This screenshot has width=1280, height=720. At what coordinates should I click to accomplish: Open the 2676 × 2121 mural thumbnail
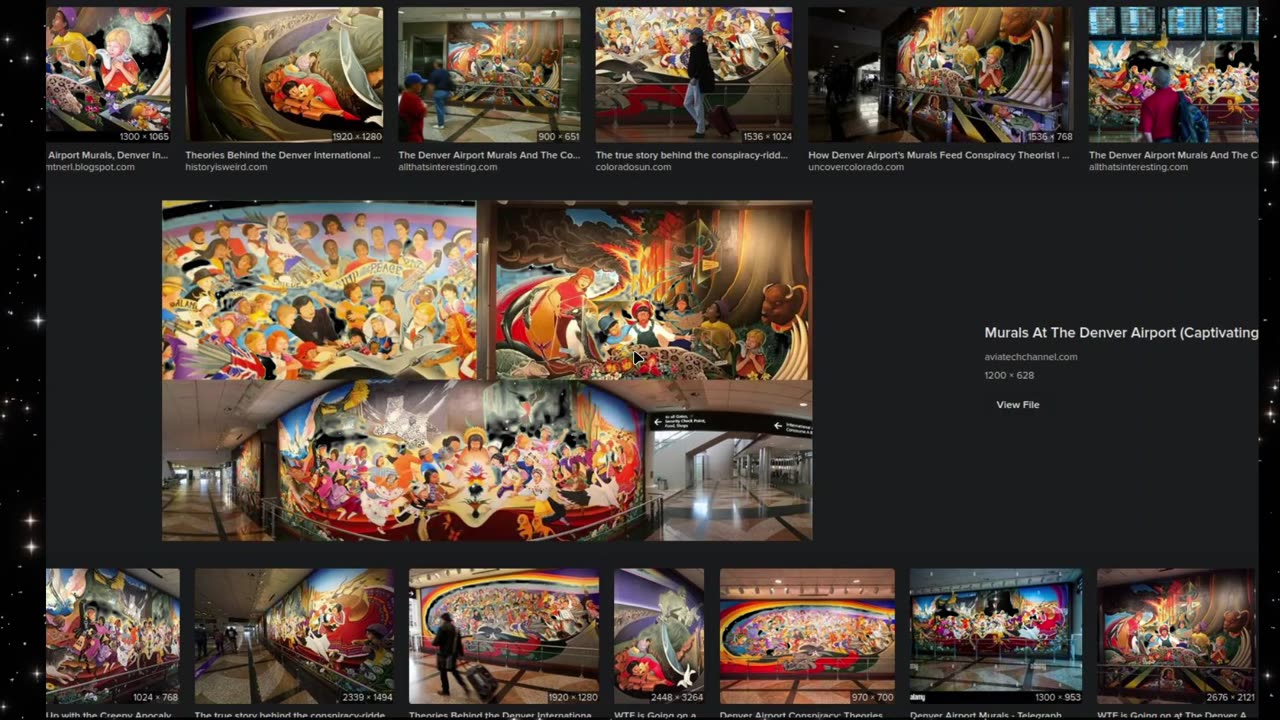[1176, 636]
